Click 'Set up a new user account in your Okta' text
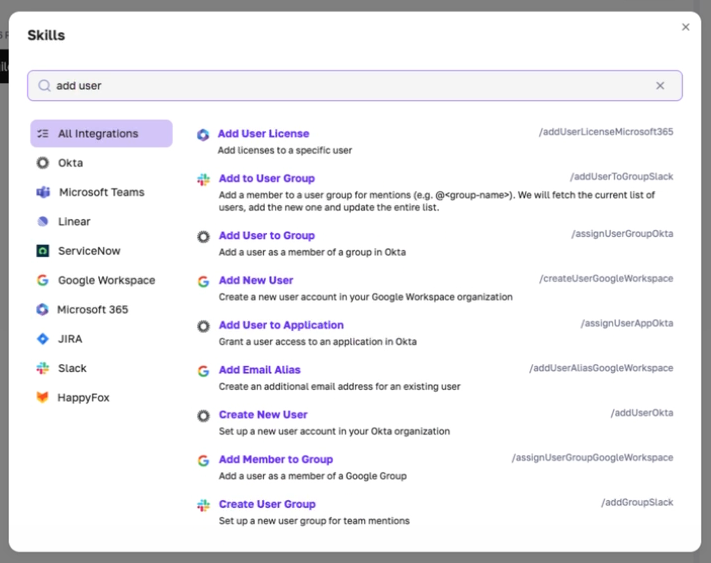 tap(334, 431)
